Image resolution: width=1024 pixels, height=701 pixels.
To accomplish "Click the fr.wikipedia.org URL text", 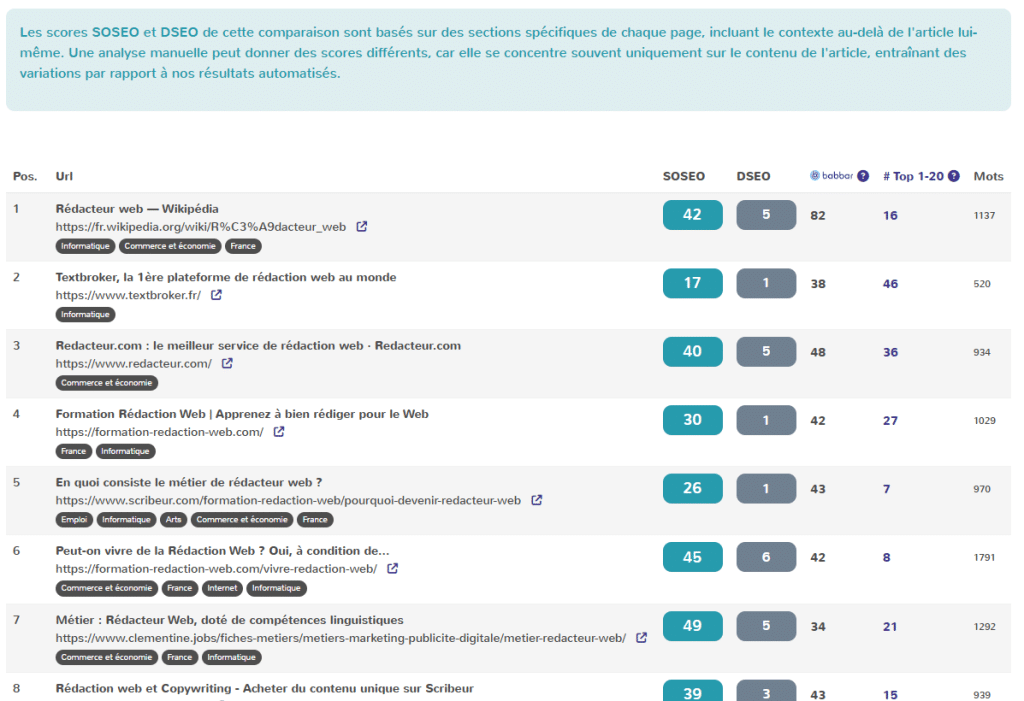I will click(200, 227).
